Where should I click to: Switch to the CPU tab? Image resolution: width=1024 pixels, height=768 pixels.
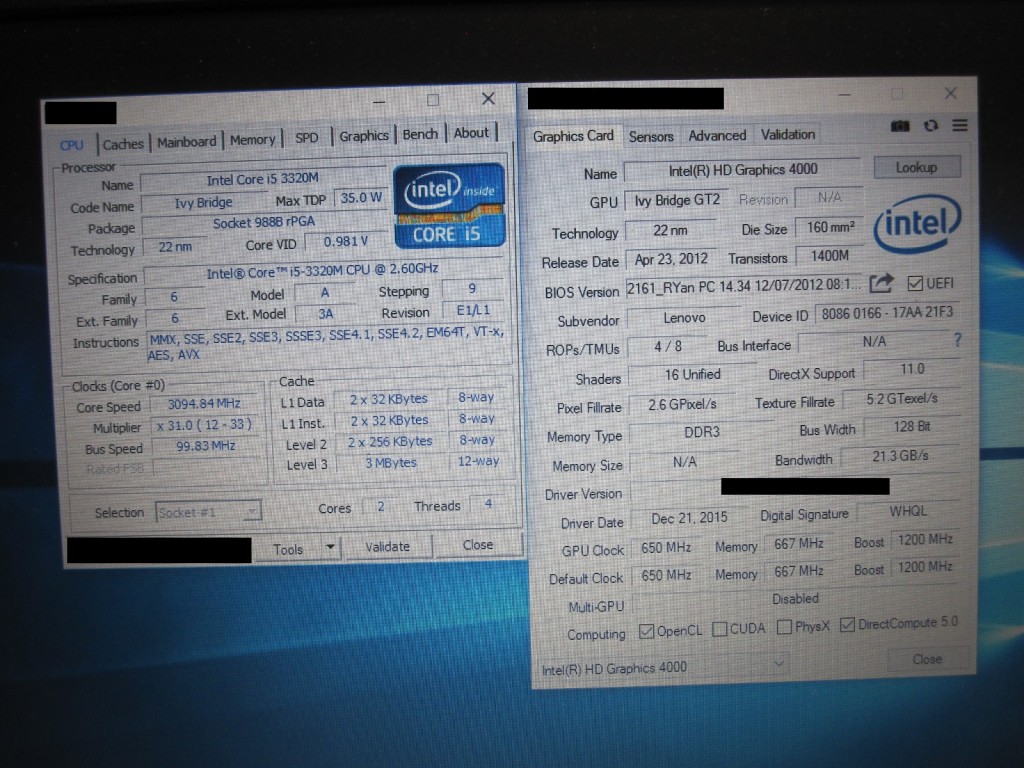pos(72,145)
